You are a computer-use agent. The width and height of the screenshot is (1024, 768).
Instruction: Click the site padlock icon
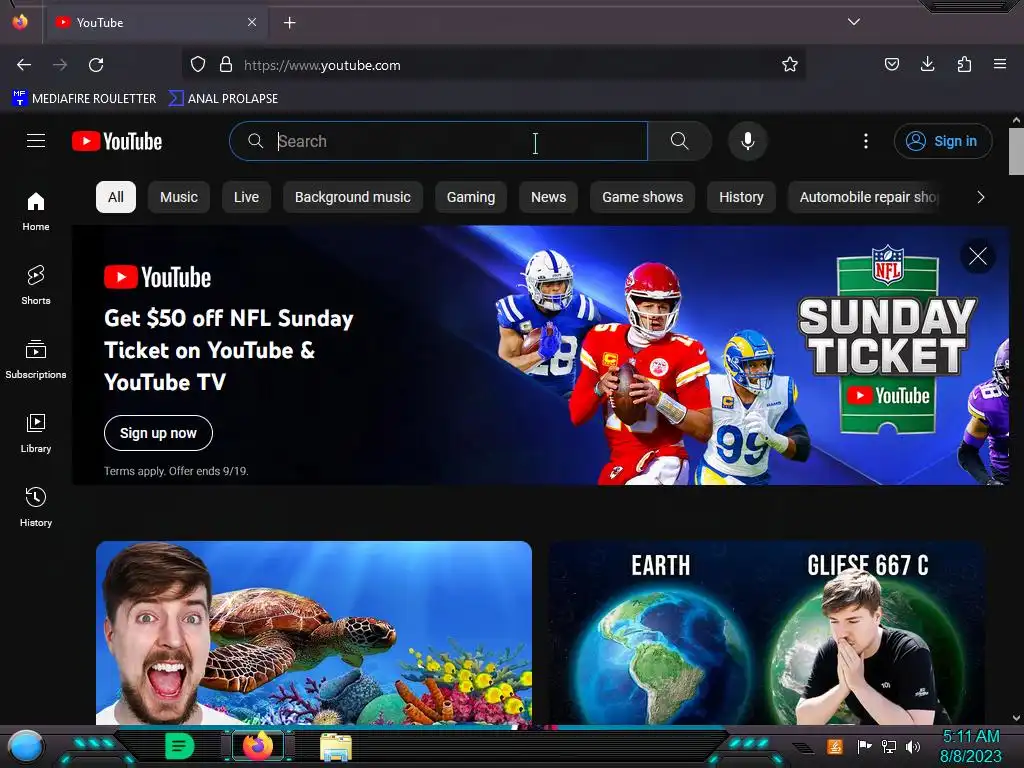pyautogui.click(x=226, y=65)
